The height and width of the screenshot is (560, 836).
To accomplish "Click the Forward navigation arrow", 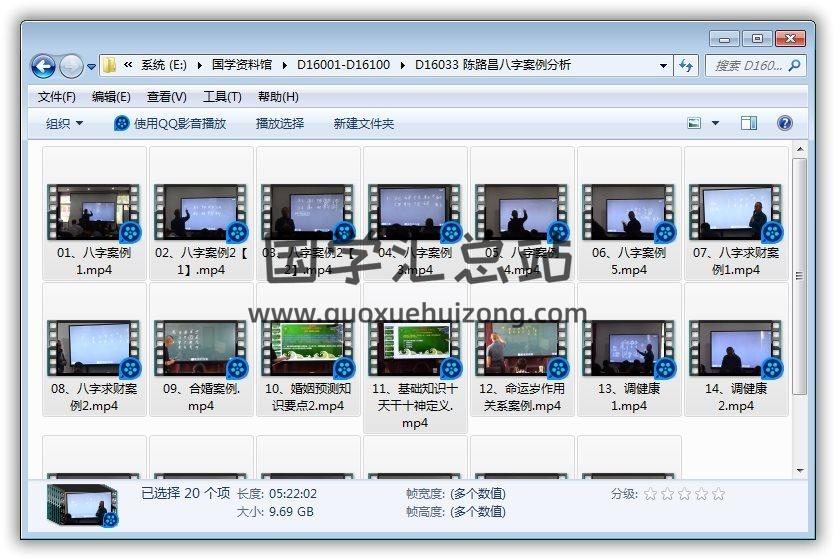I will tap(71, 66).
